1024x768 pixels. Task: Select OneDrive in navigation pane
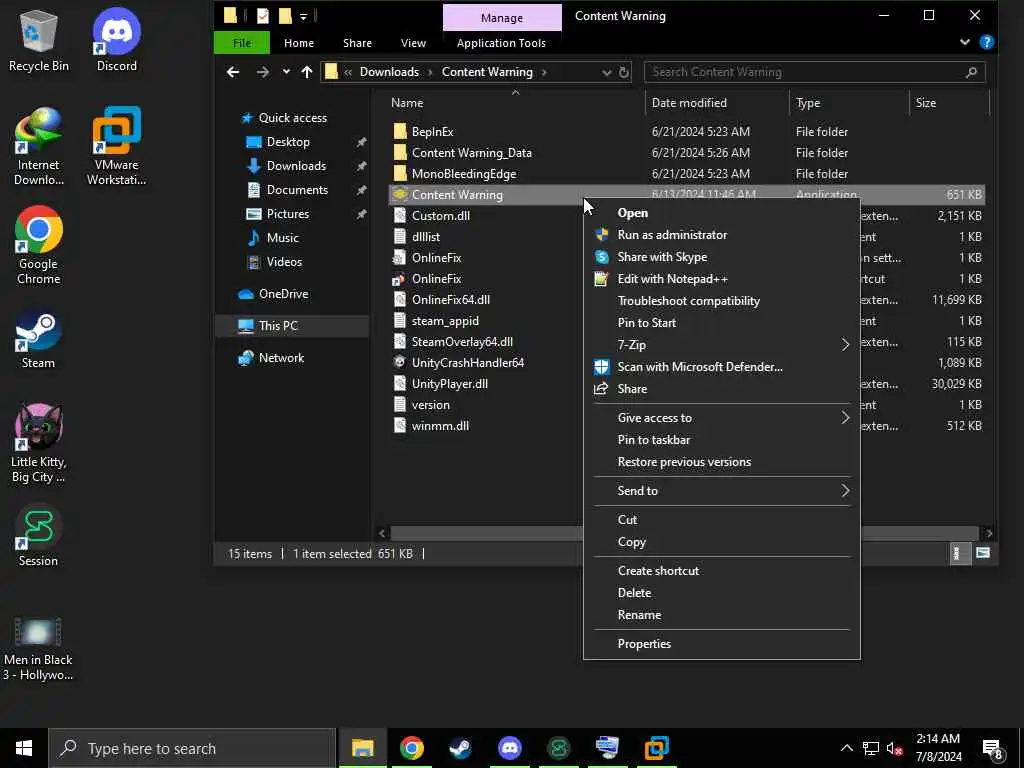283,294
